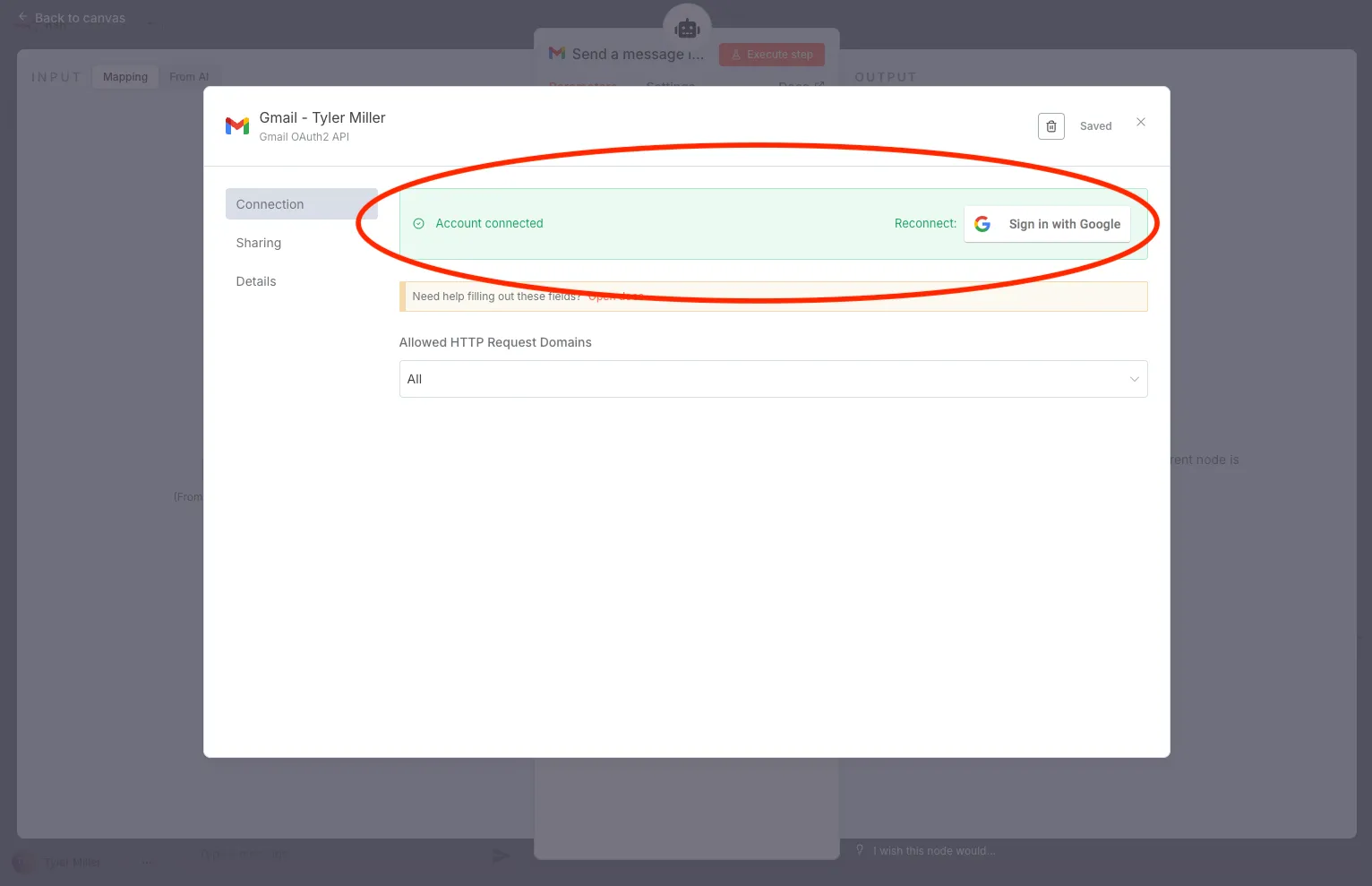Click 'I wish this node would...' text
The image size is (1372, 886).
(x=934, y=851)
